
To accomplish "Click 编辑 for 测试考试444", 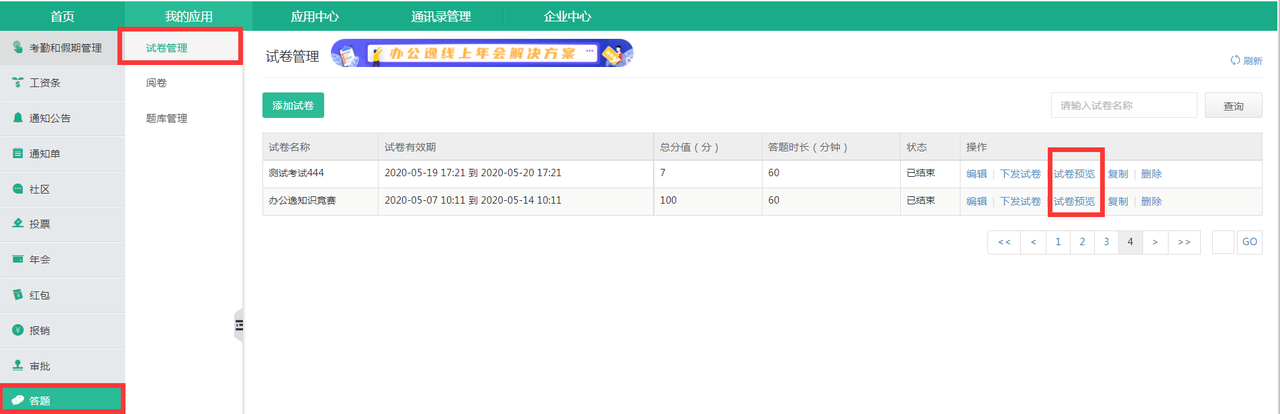I will tap(976, 174).
